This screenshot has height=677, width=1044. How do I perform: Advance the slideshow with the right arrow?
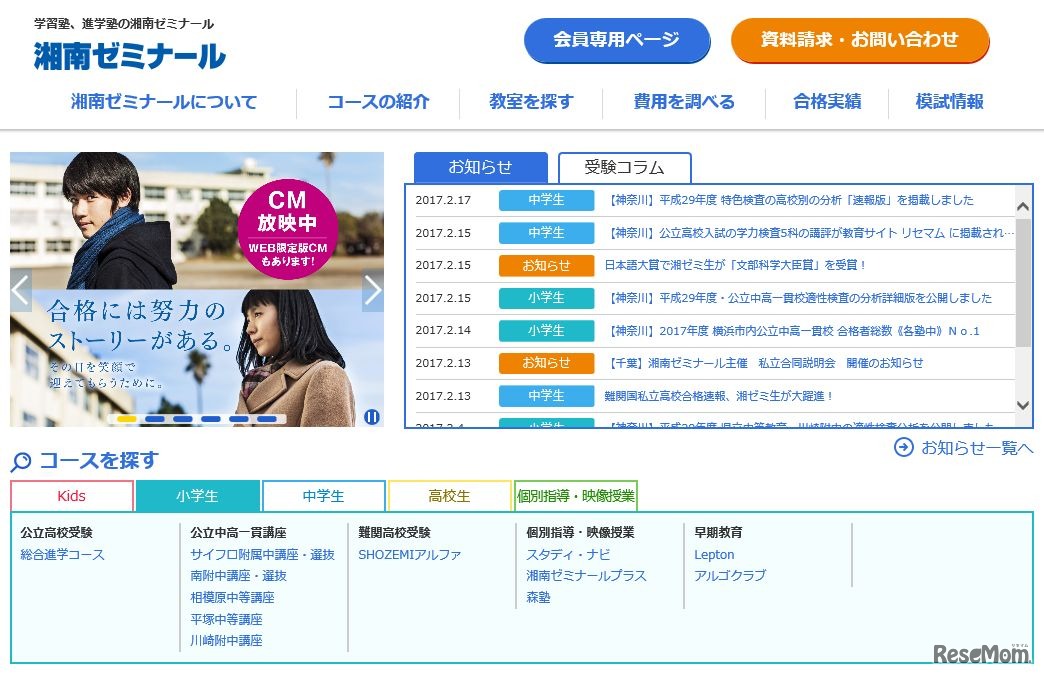pyautogui.click(x=373, y=290)
